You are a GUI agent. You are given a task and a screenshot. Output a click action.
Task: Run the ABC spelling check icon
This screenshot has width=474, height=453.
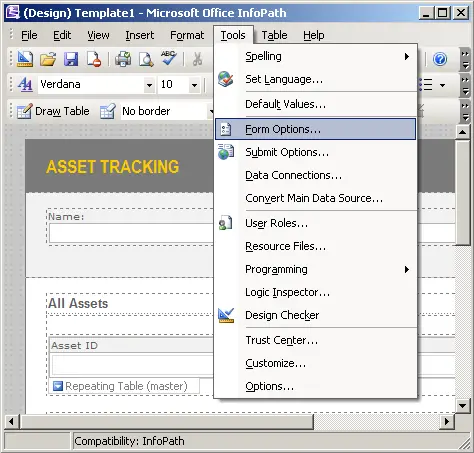coord(169,59)
